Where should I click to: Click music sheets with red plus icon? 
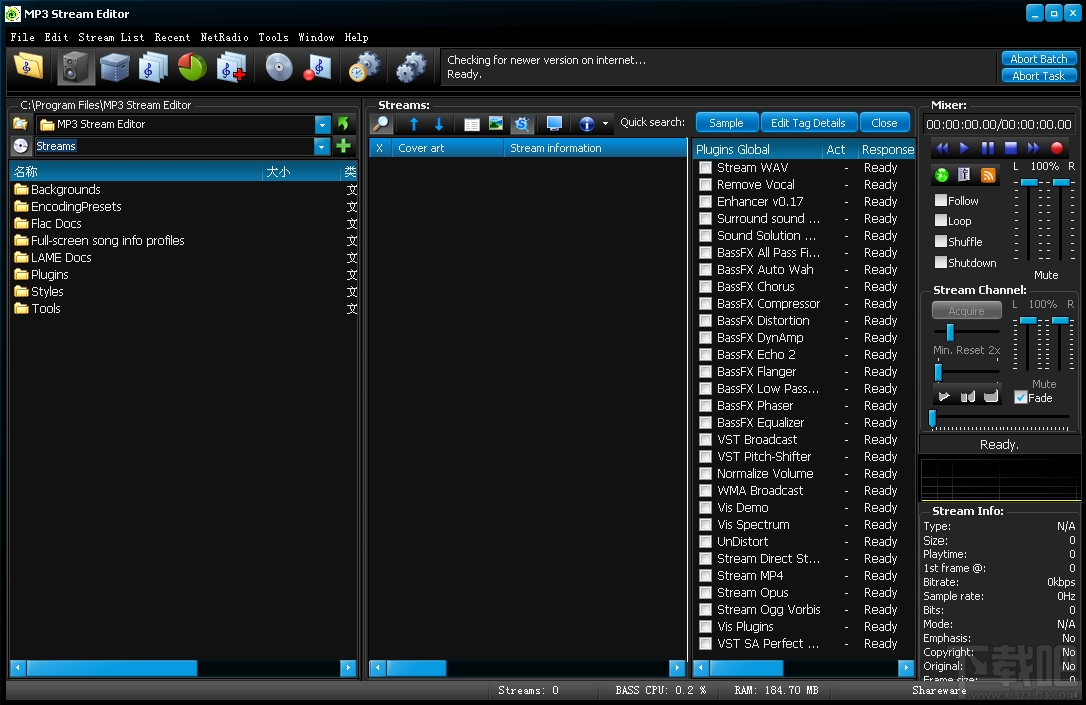pos(231,67)
